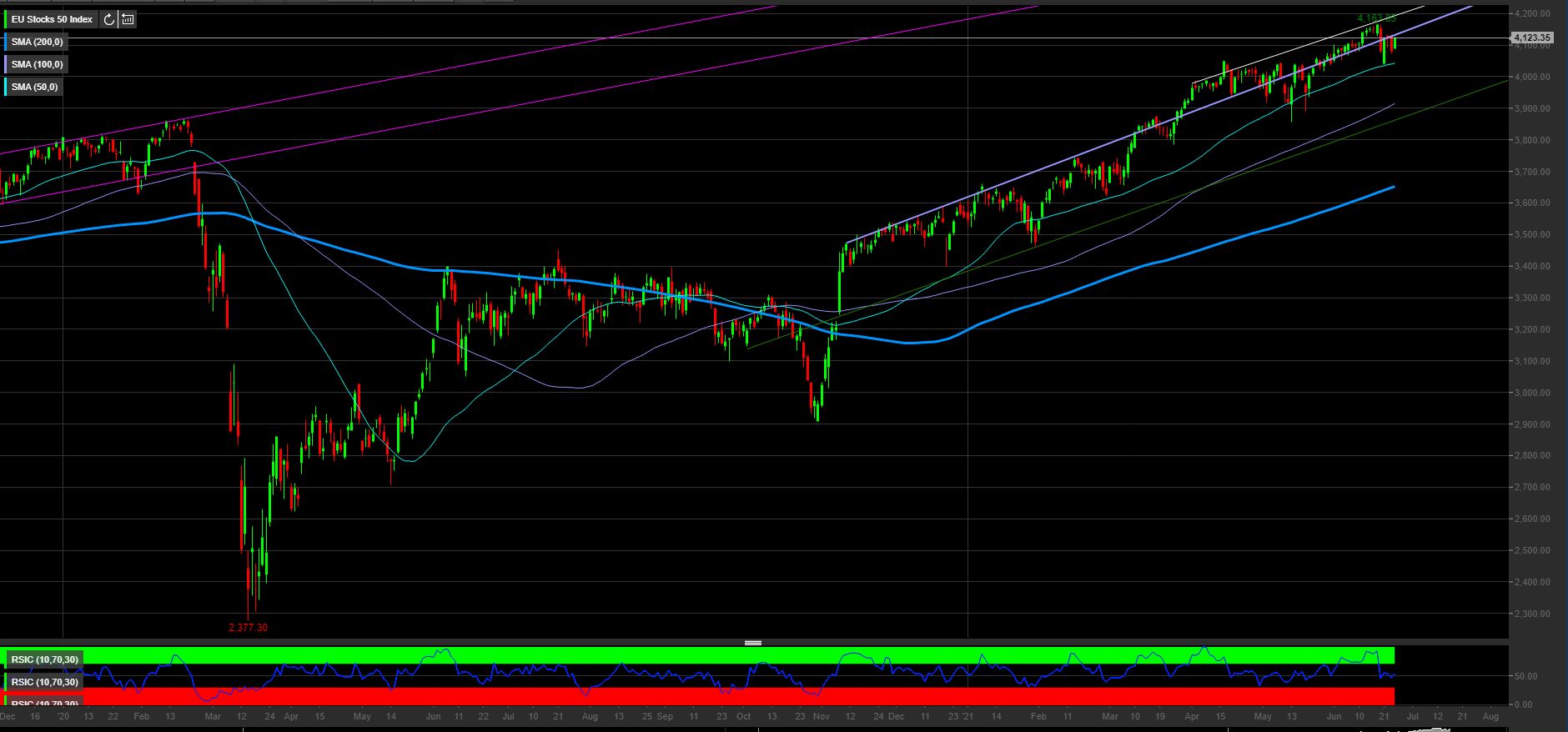
Task: Click the Jun label at 2020 on the time axis
Action: click(x=433, y=716)
